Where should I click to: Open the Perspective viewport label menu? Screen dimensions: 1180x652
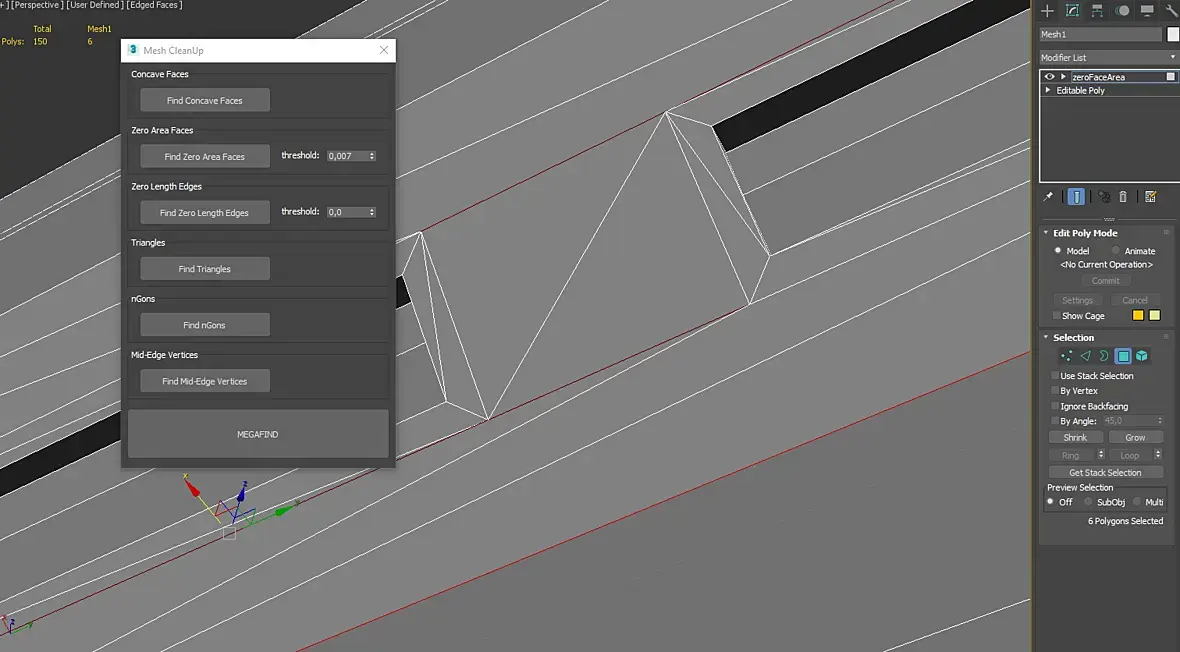pyautogui.click(x=35, y=5)
